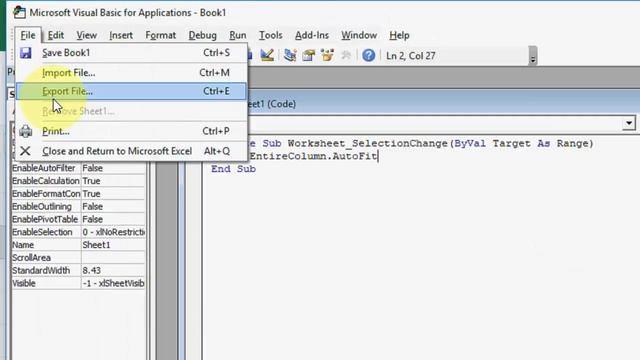The width and height of the screenshot is (640, 360).
Task: Click the empty ScrollArea value field
Action: point(113,258)
